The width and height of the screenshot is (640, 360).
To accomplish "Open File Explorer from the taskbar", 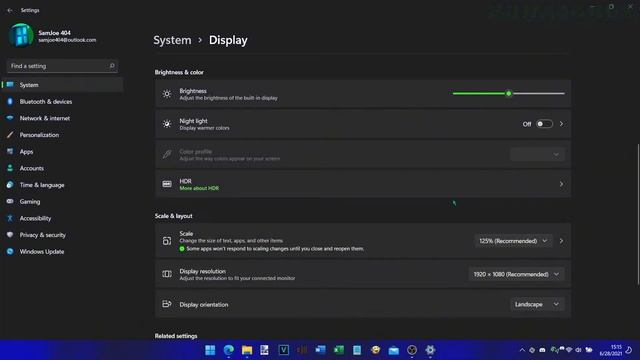I will (x=247, y=350).
